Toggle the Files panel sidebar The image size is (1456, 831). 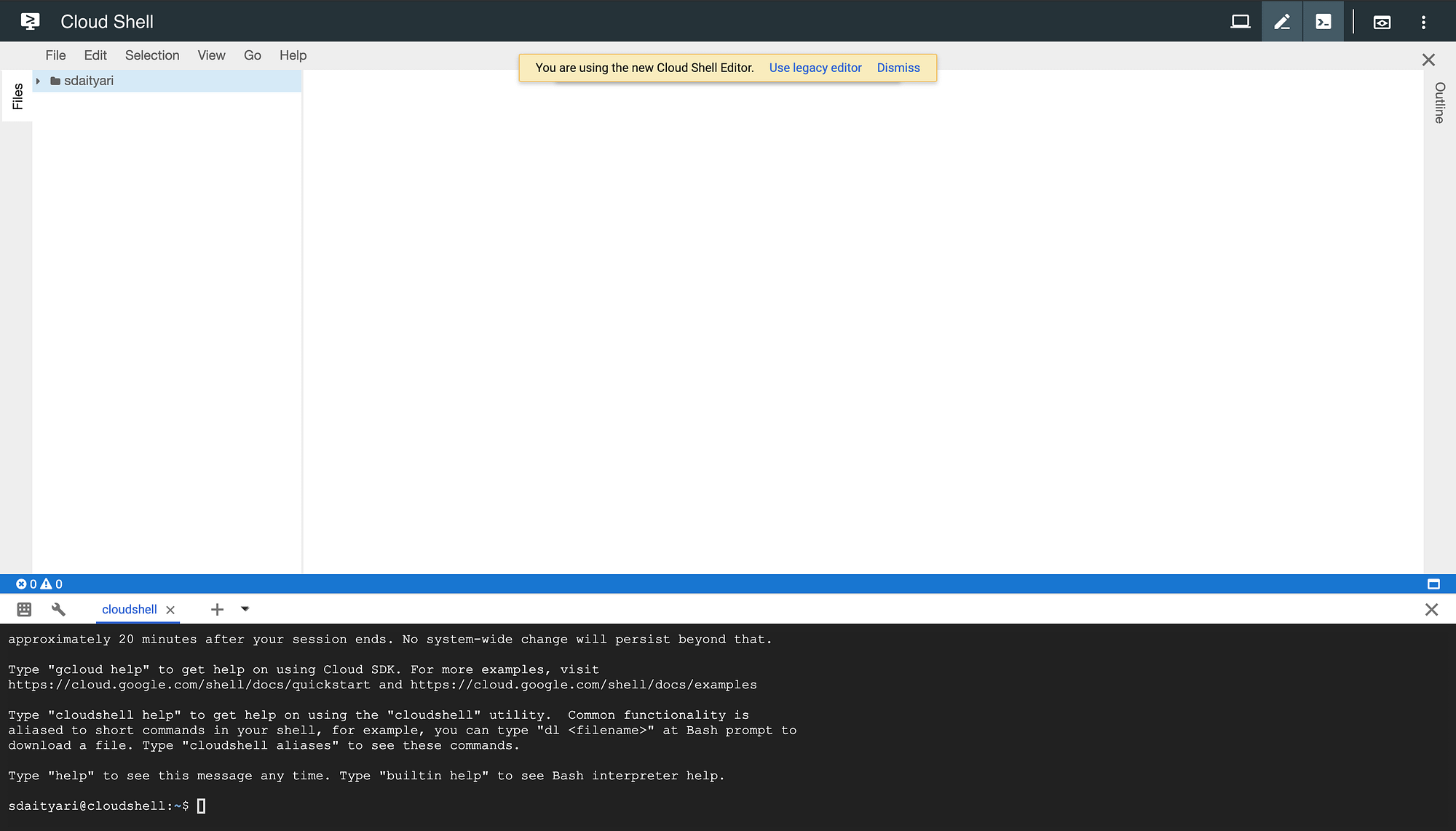click(x=16, y=95)
